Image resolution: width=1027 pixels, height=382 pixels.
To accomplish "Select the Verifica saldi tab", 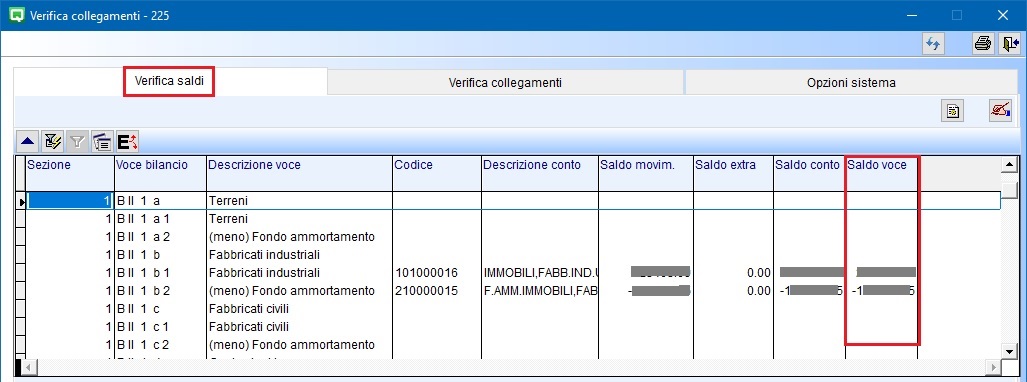I will (x=170, y=81).
